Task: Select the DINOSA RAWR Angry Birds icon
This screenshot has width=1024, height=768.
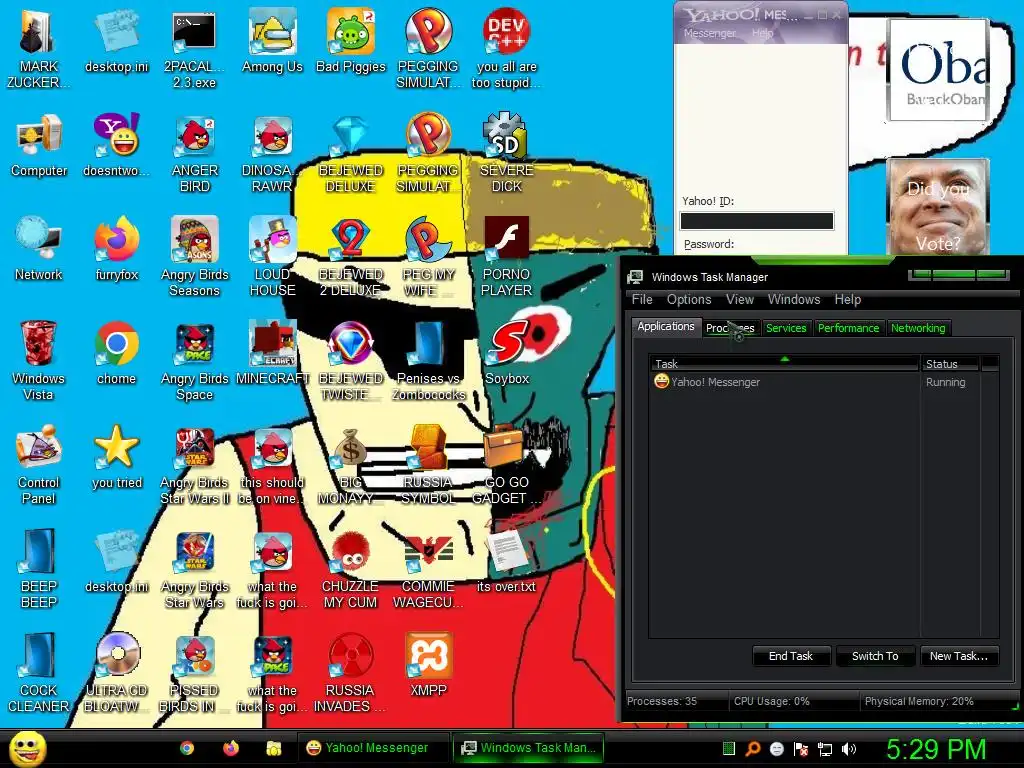Action: 272,153
